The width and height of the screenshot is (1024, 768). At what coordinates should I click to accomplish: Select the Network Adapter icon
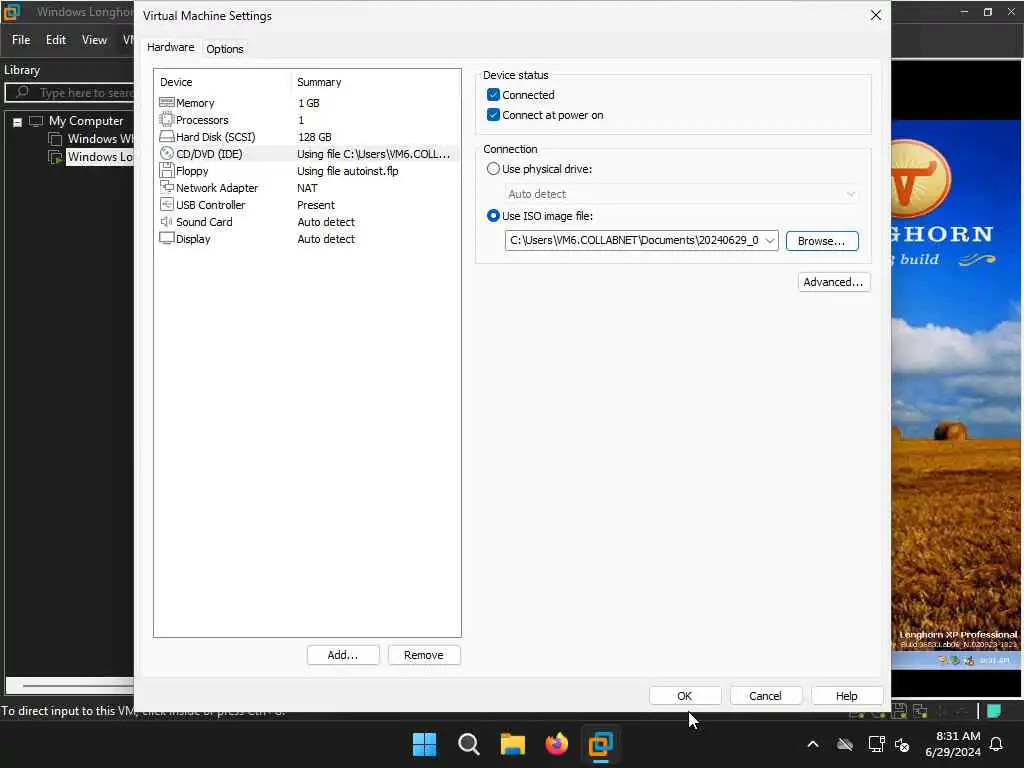(167, 187)
